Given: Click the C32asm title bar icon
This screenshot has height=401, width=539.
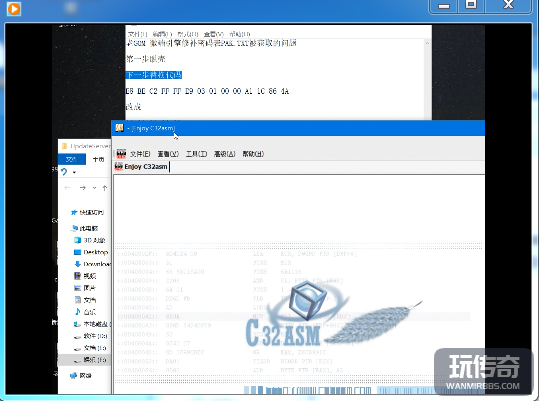Looking at the screenshot, I should coord(119,128).
